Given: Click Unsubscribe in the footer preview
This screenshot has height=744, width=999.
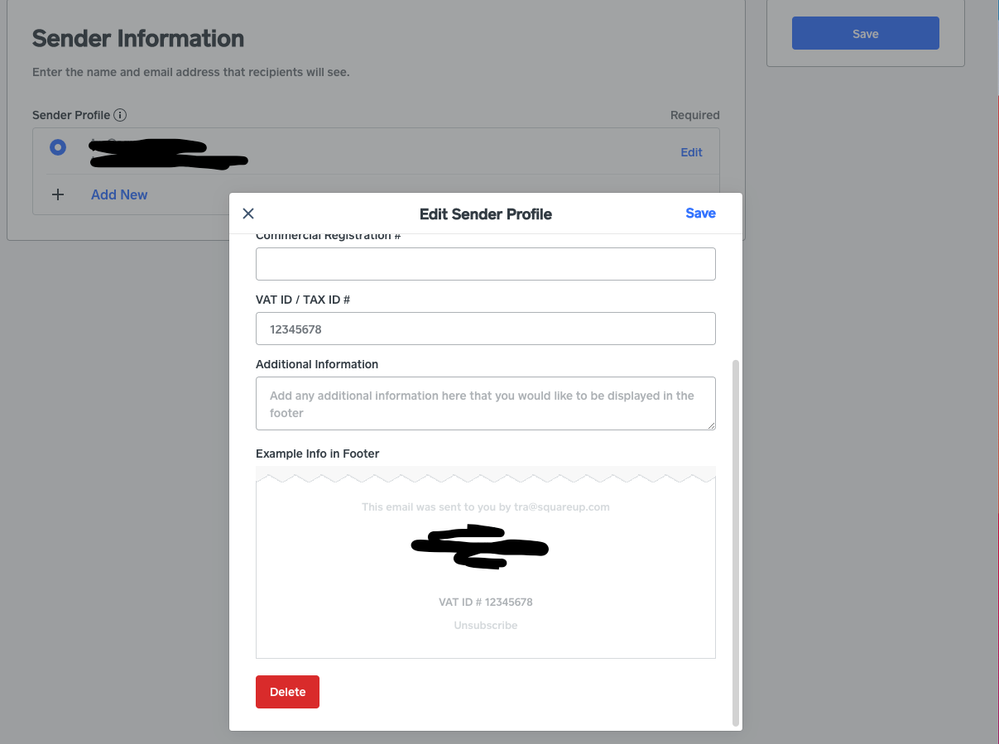Looking at the screenshot, I should [x=485, y=625].
